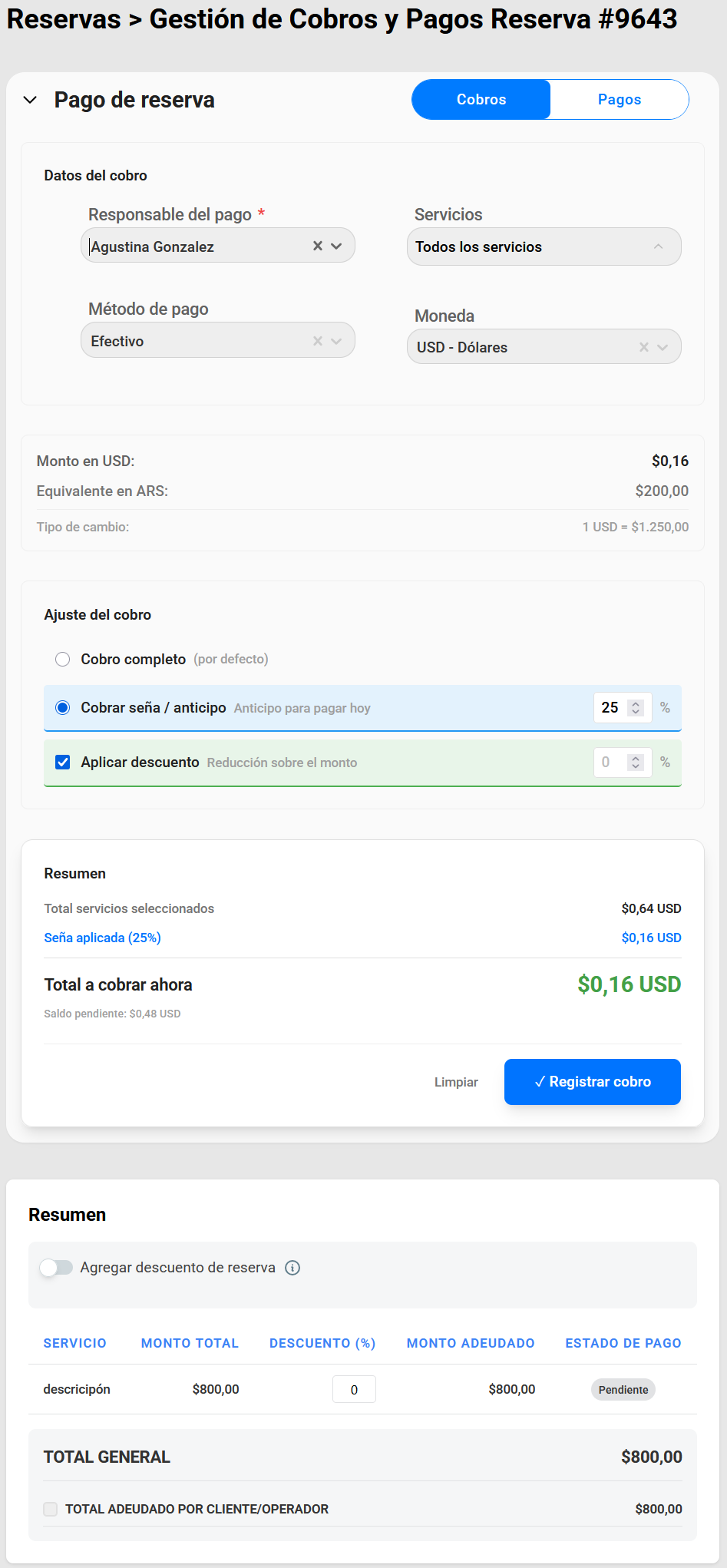Open the Método de pago dropdown arrow

tap(336, 341)
